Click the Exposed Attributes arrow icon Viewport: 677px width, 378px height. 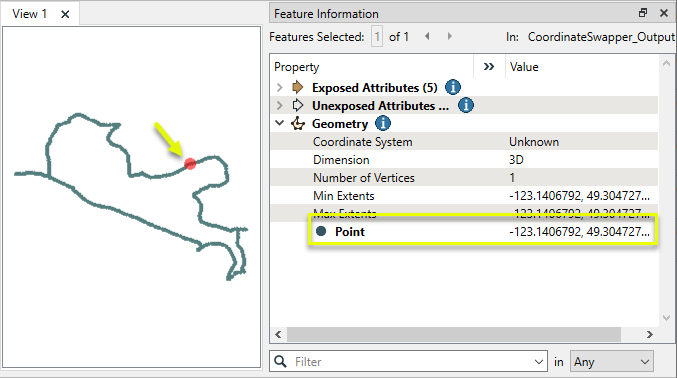[297, 87]
